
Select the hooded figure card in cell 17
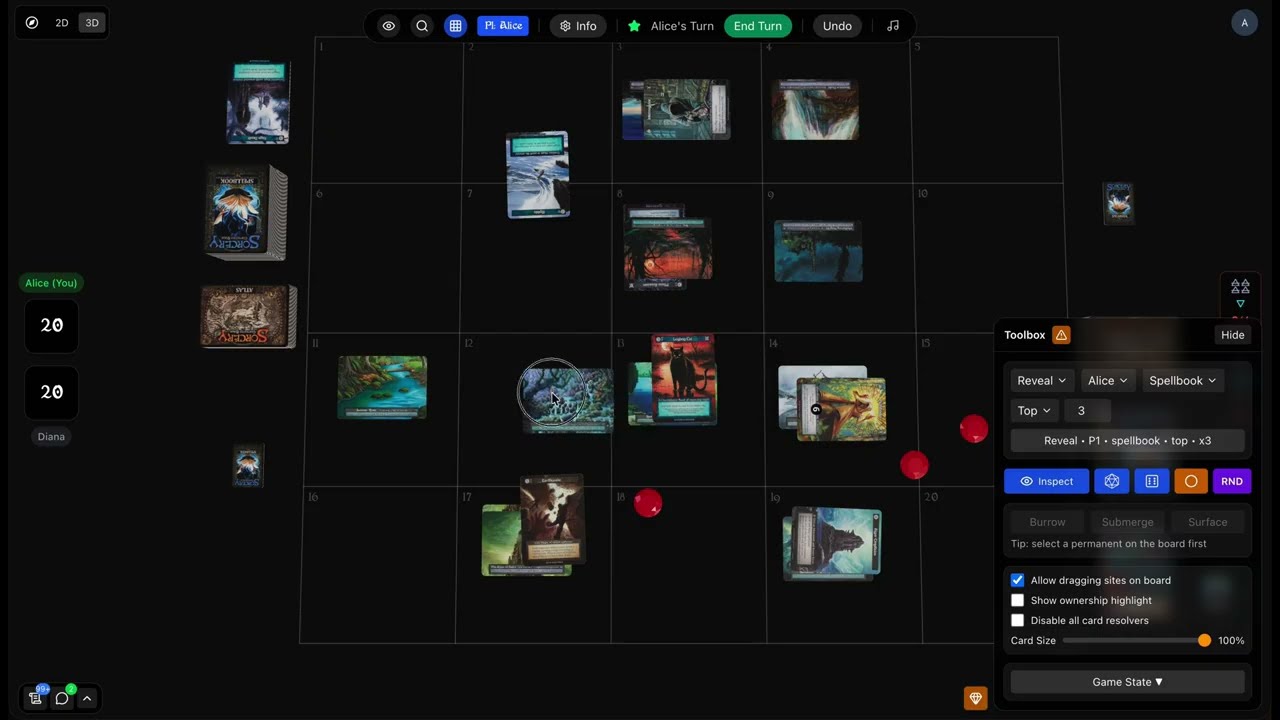552,518
